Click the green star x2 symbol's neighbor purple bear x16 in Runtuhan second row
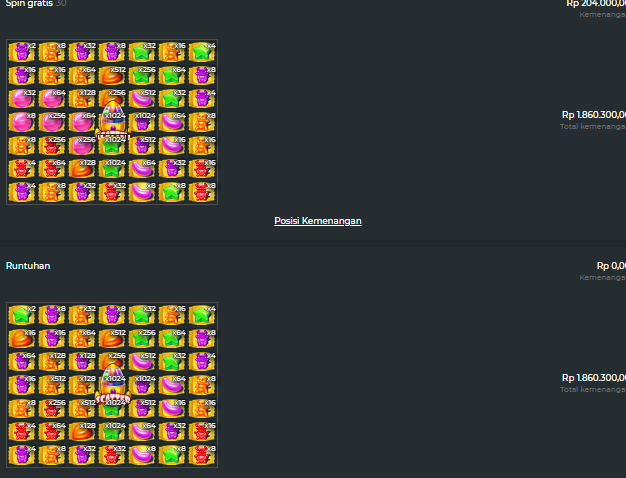The image size is (626, 478). tap(52, 338)
